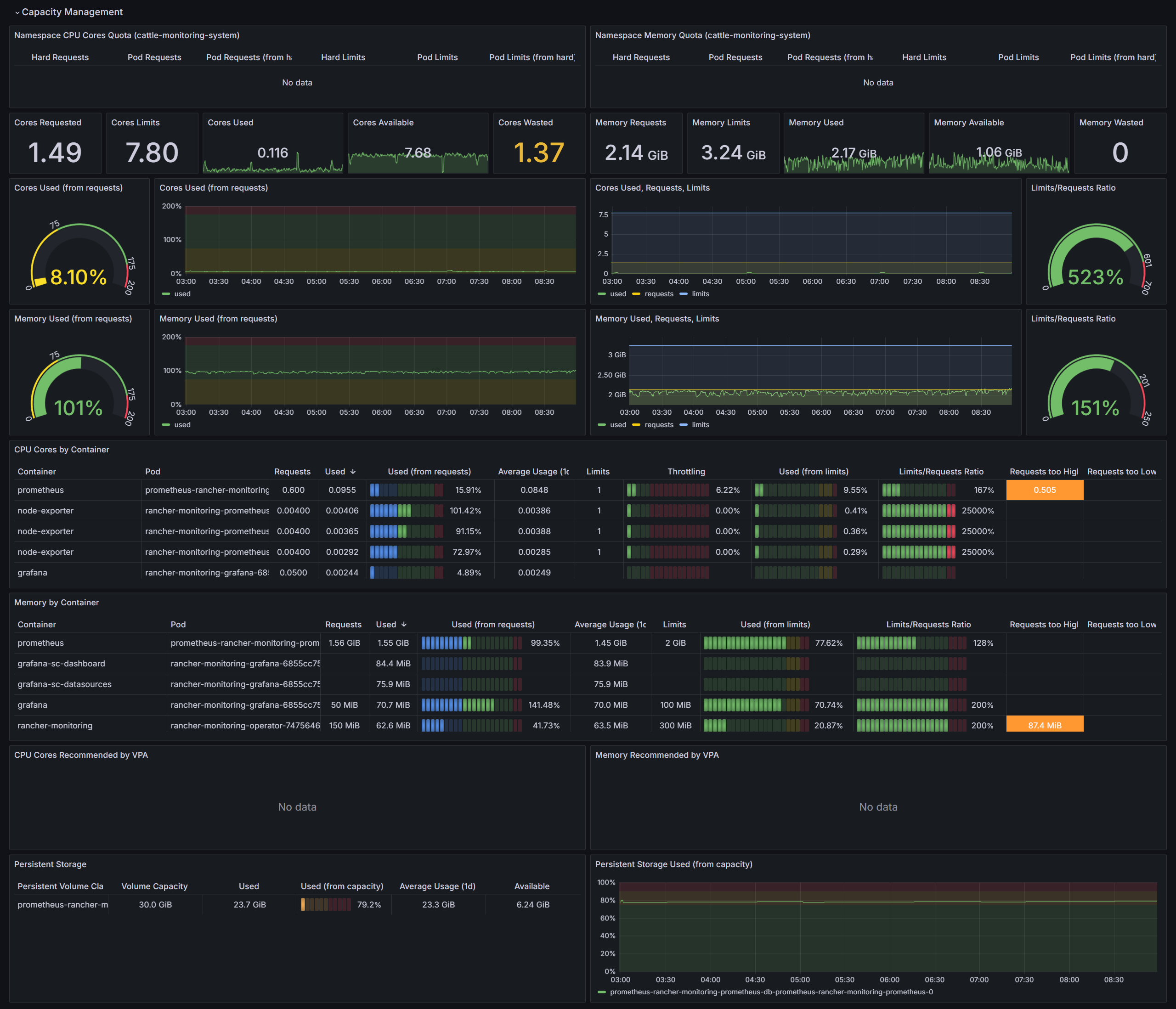1176x1009 pixels.
Task: Click sort arrow in CPU table Used column
Action: coord(353,472)
